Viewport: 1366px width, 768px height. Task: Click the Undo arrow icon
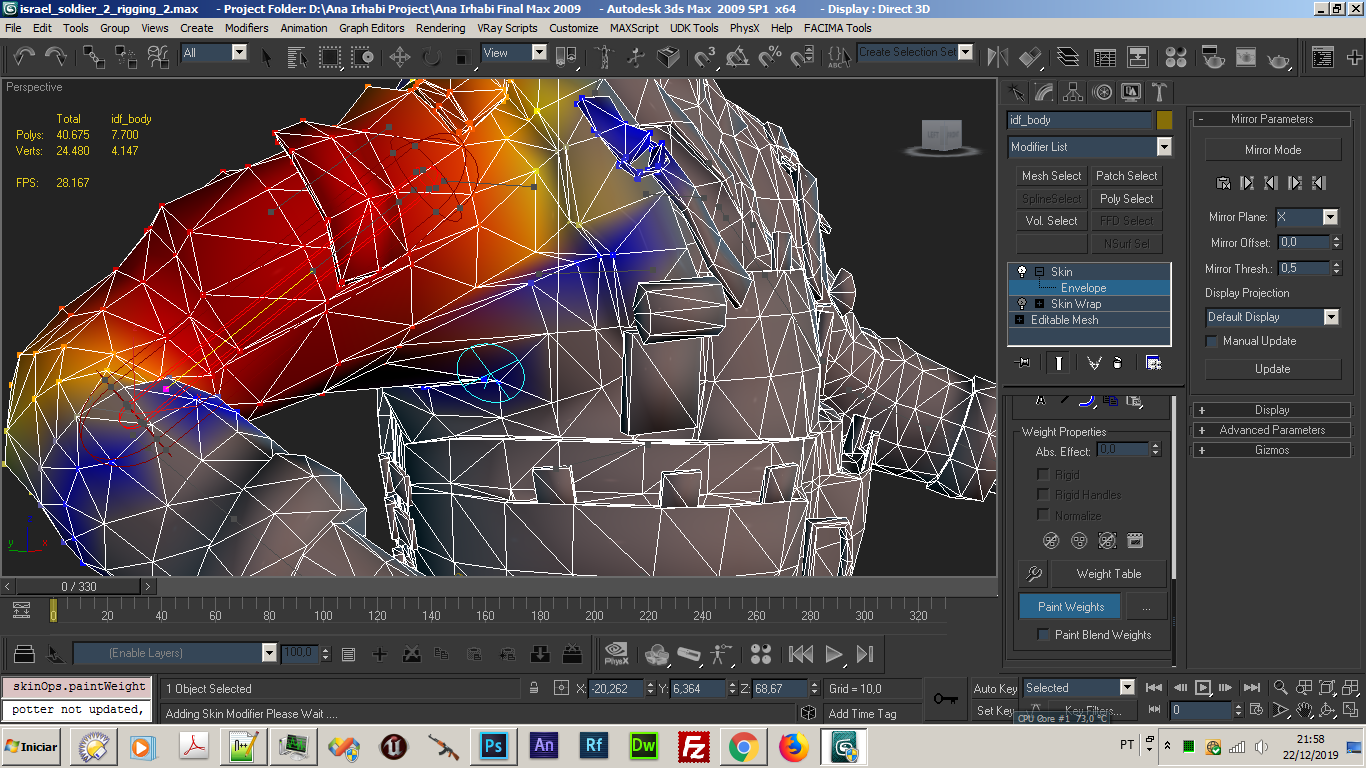[x=25, y=57]
